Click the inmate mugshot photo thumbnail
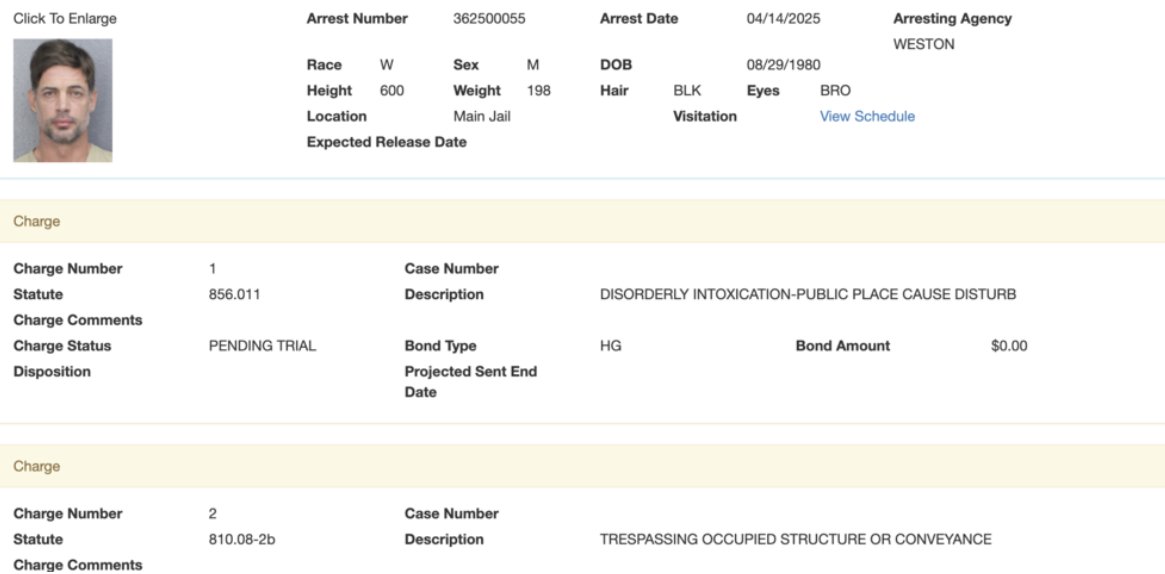Image resolution: width=1165 pixels, height=574 pixels. point(62,100)
